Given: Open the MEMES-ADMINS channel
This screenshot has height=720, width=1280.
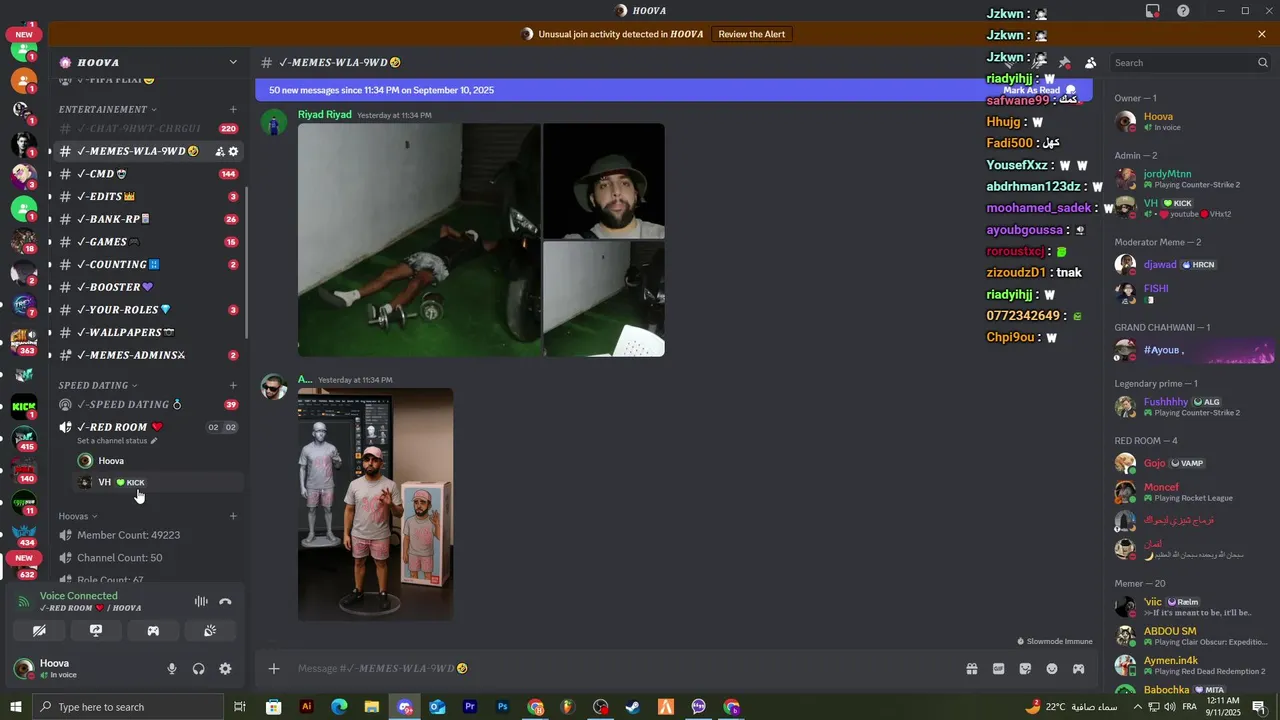Looking at the screenshot, I should (149, 355).
